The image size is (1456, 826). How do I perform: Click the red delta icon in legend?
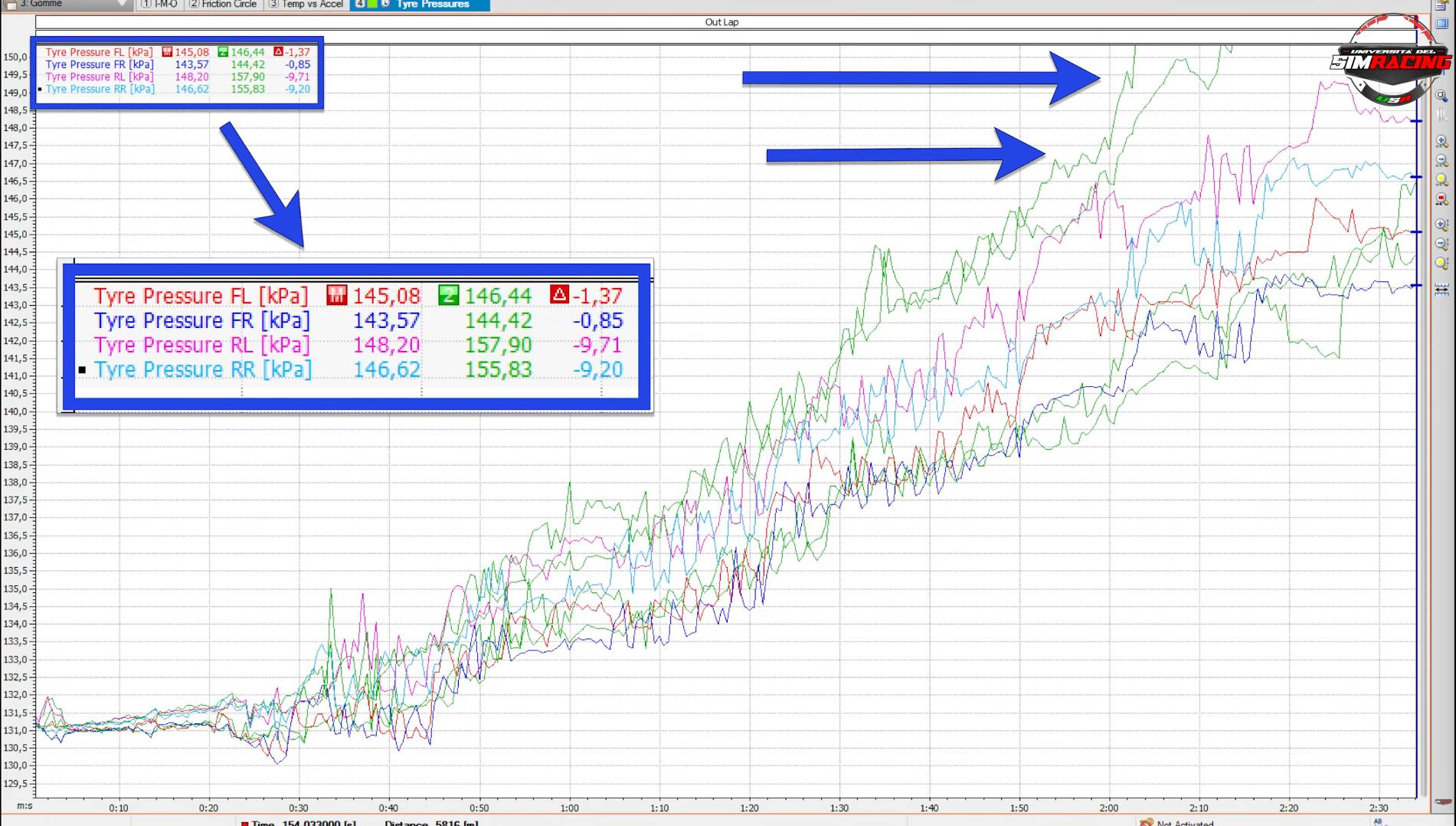(278, 52)
